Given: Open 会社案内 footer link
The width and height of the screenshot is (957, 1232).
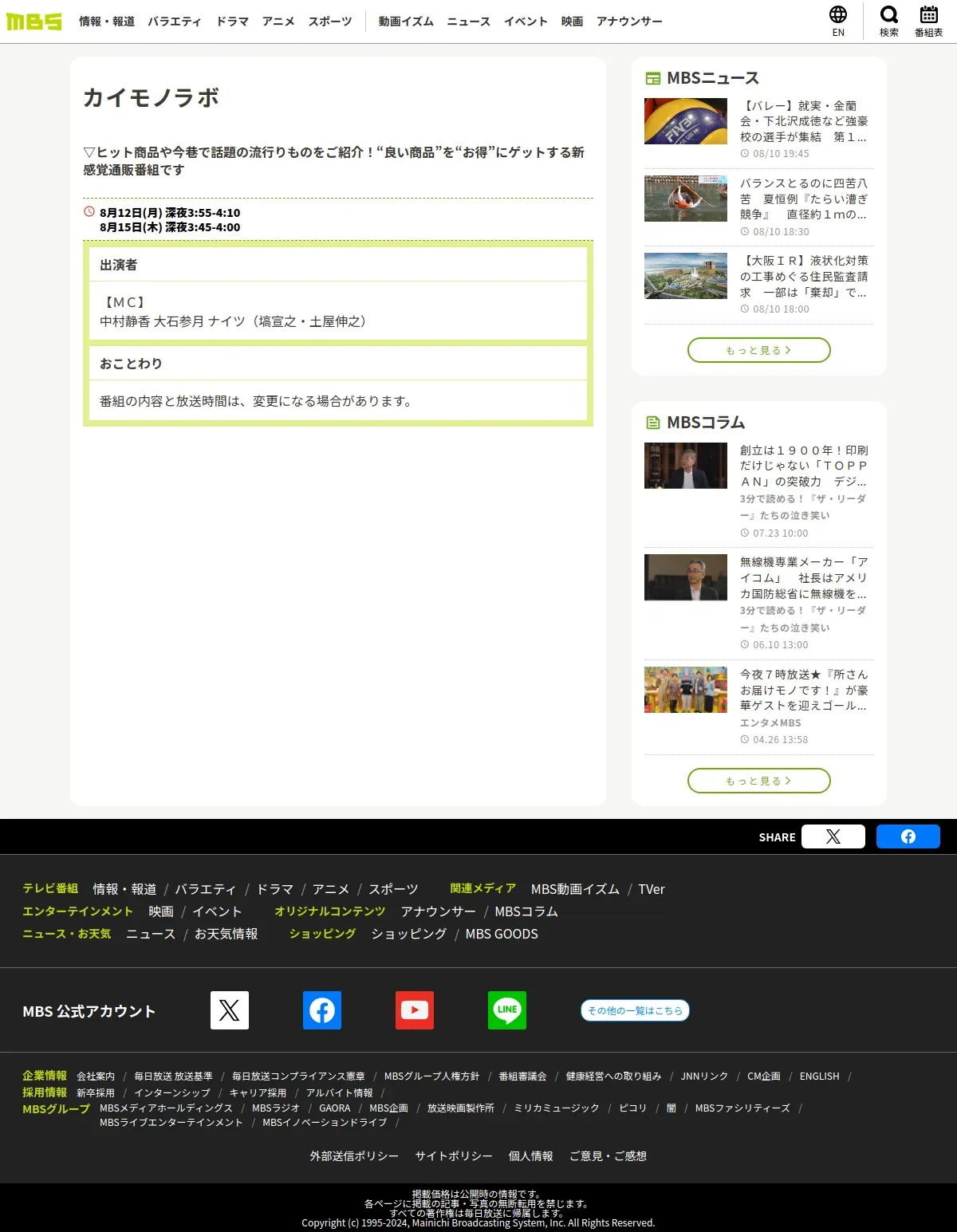Looking at the screenshot, I should click(x=96, y=1077).
